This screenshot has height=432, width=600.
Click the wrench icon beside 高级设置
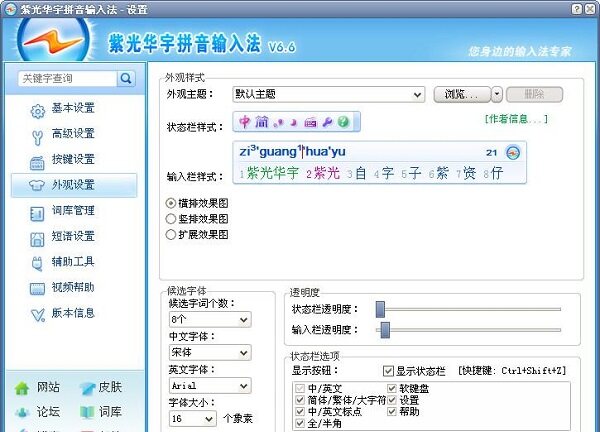coord(38,137)
